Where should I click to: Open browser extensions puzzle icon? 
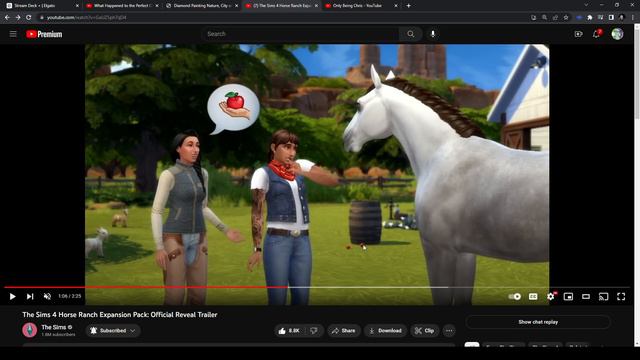(589, 18)
